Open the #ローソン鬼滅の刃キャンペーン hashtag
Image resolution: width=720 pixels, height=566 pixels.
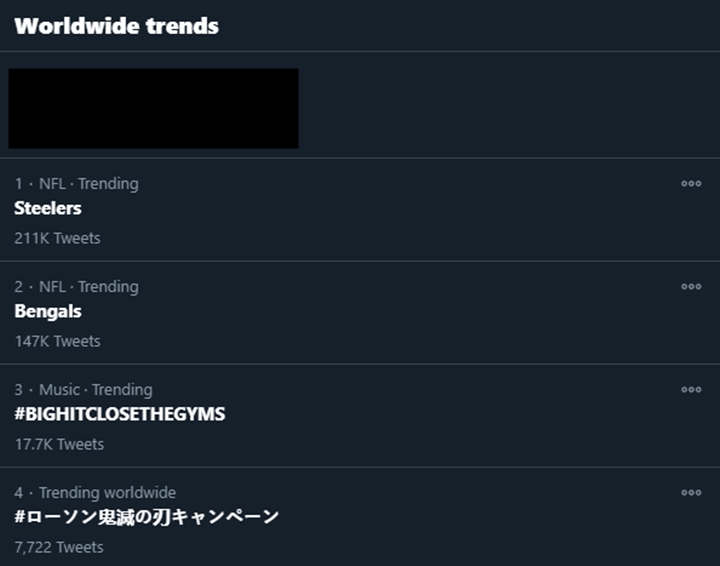(x=146, y=517)
